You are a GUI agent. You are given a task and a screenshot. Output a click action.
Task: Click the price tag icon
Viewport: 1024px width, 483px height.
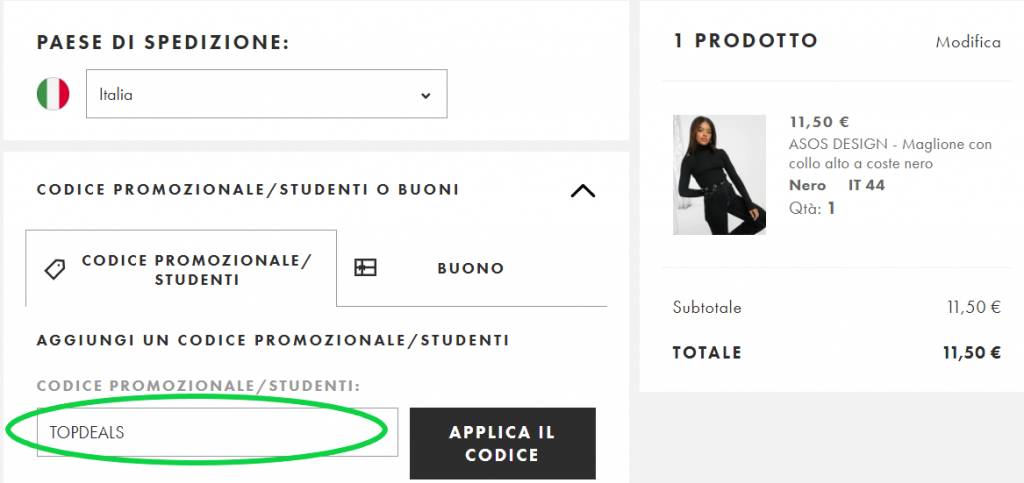tap(56, 269)
